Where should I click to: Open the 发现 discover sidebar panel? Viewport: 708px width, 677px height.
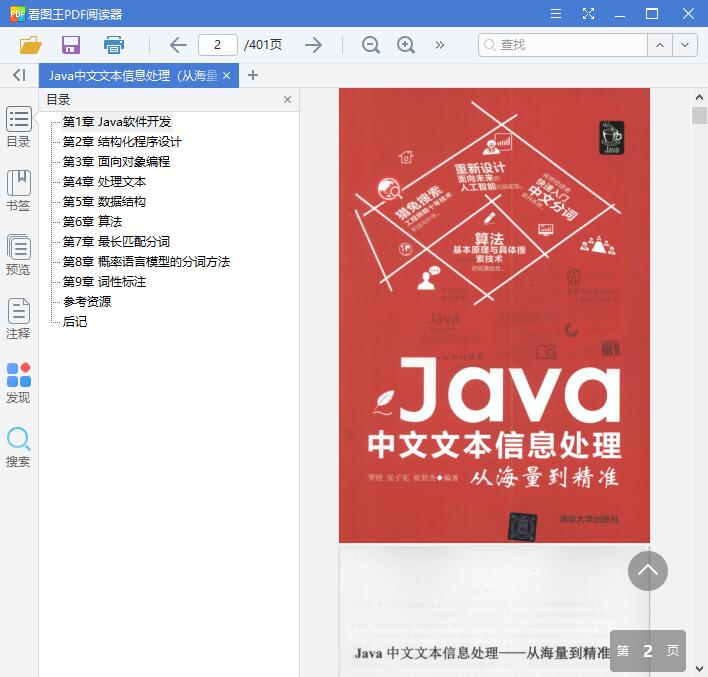pyautogui.click(x=19, y=383)
